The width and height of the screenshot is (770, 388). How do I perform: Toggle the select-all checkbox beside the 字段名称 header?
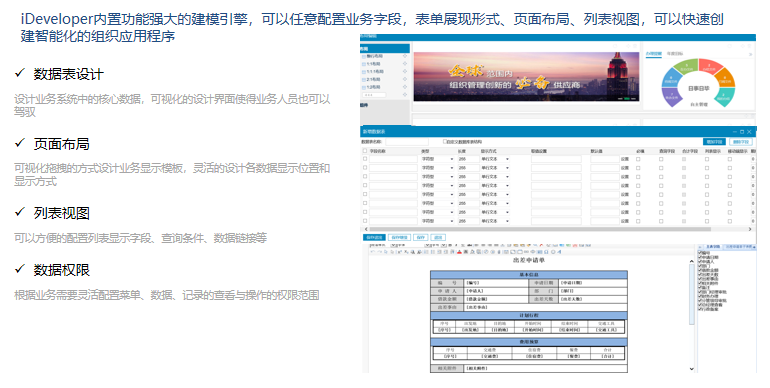[365, 151]
